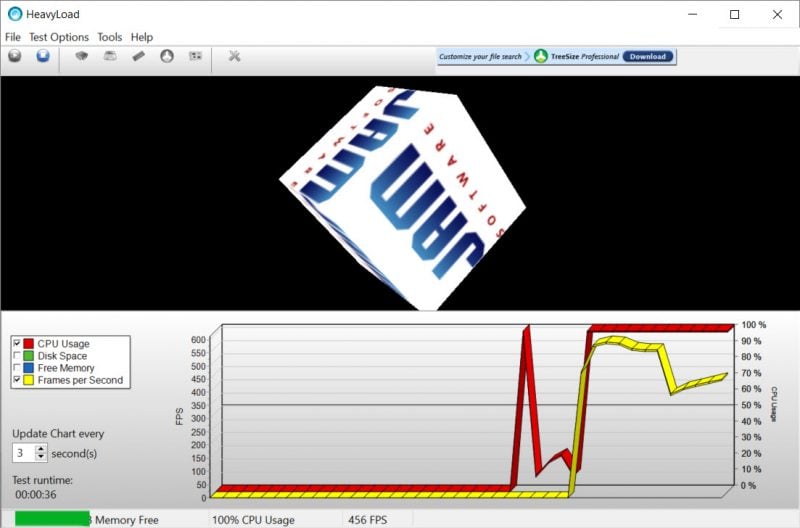Open the Test Options menu

[59, 37]
